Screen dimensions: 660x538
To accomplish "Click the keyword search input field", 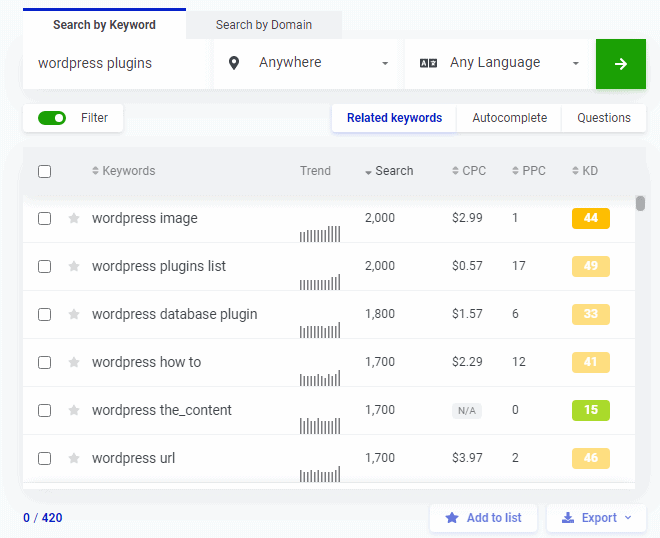I will (117, 63).
